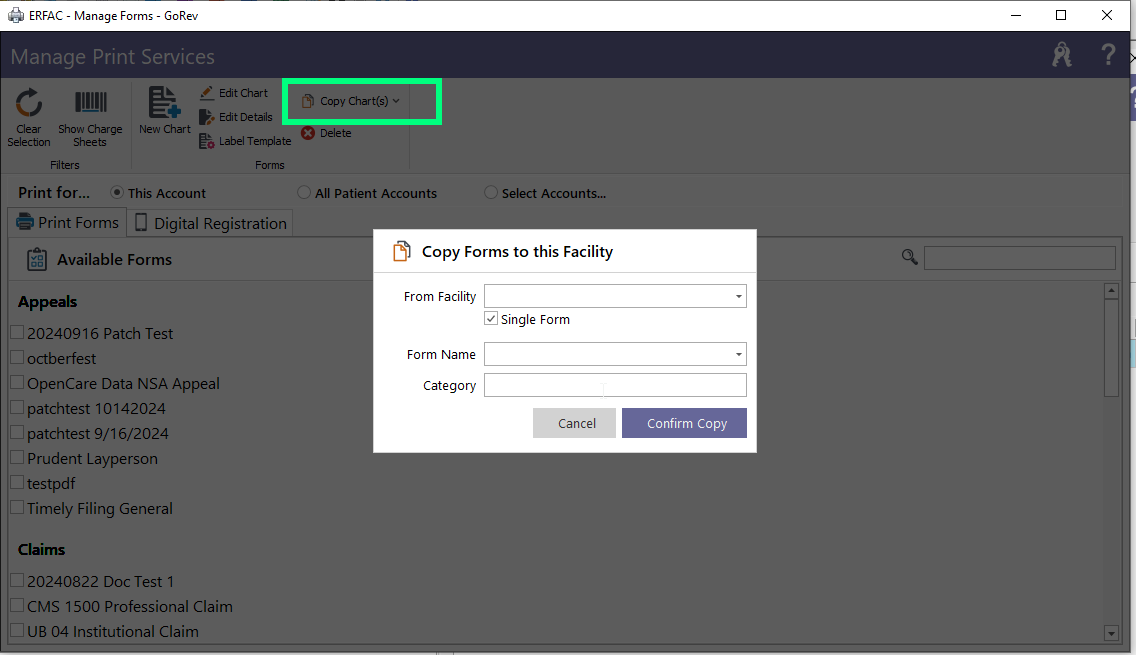This screenshot has height=655, width=1136.
Task: Click the forms list scrollbar up arrow
Action: point(1111,291)
